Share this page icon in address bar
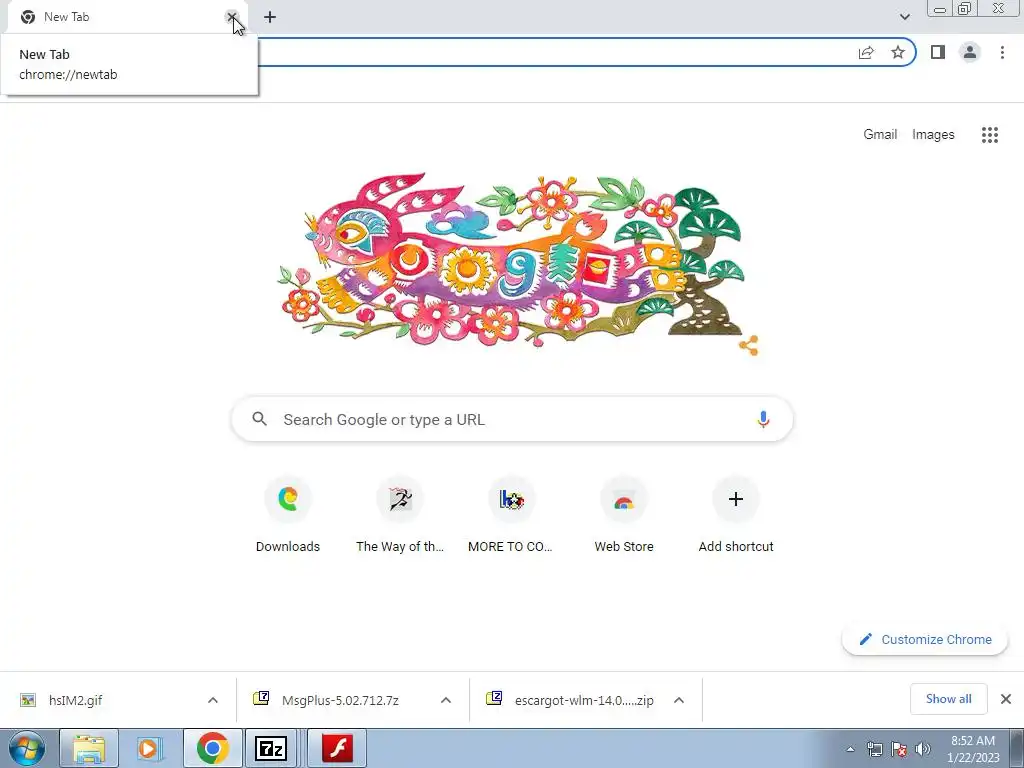Screen dimensions: 1024x768 [x=866, y=52]
